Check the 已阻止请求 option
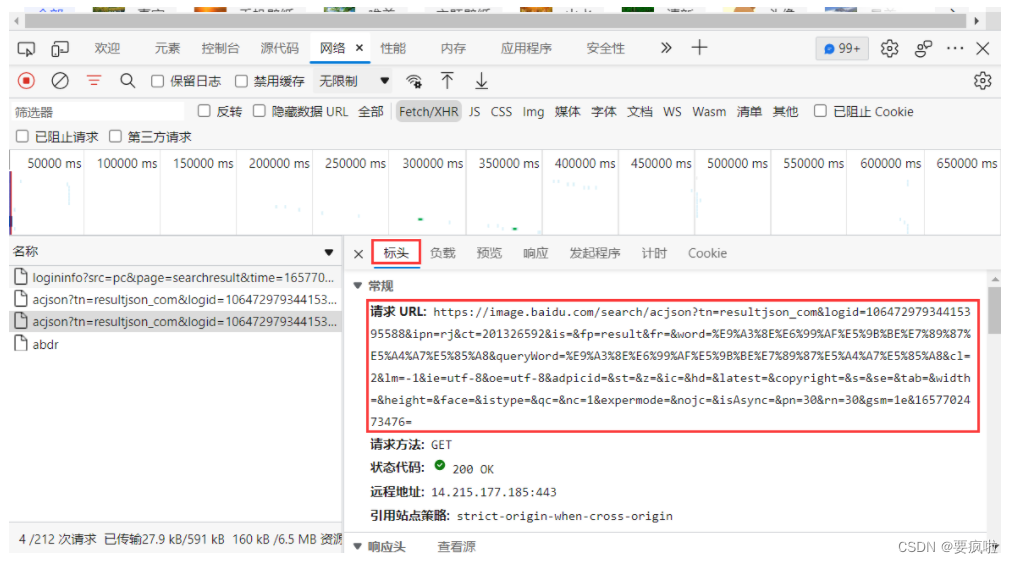The height and width of the screenshot is (563, 1013). [x=22, y=136]
